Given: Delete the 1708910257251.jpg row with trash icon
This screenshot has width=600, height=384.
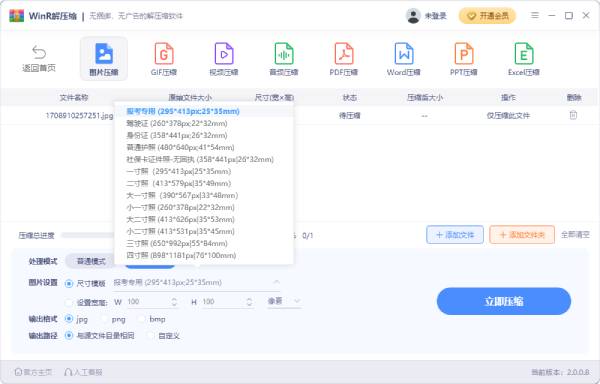Looking at the screenshot, I should (573, 115).
